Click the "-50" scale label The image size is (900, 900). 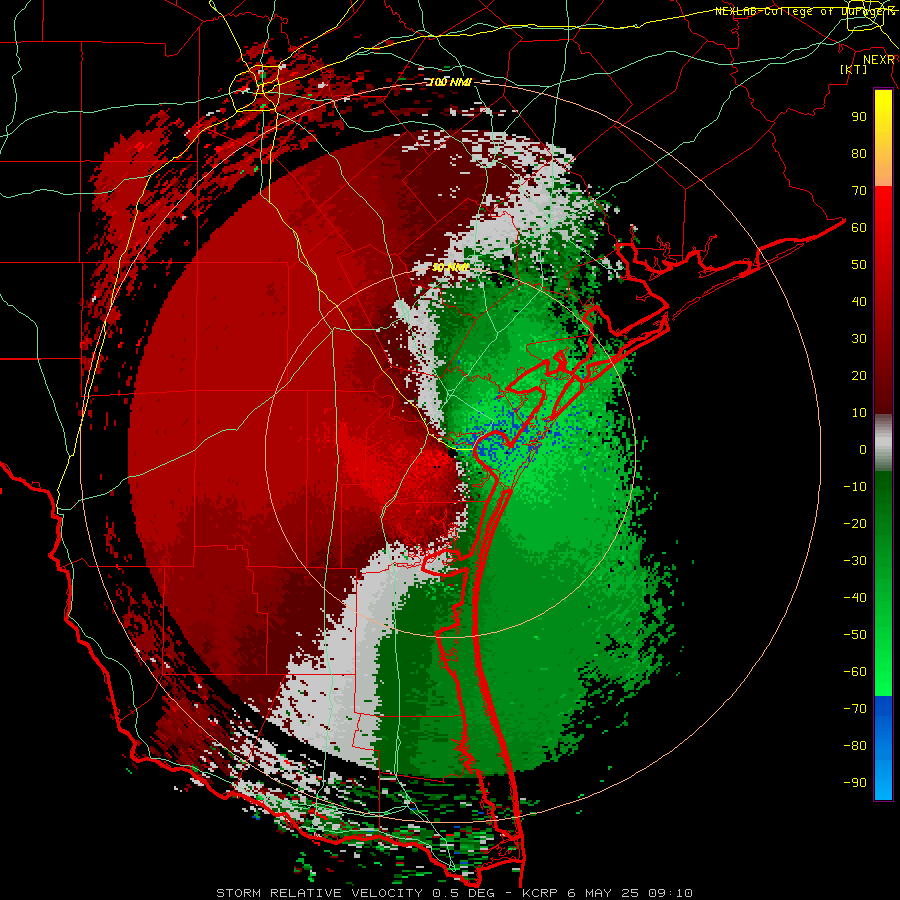[855, 635]
